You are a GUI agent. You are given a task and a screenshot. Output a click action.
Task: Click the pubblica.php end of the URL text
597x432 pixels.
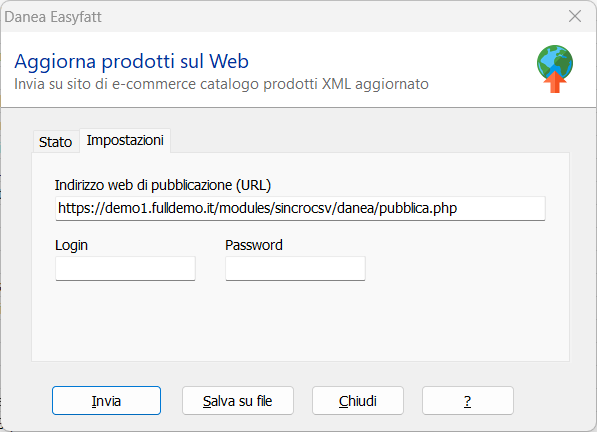point(418,208)
